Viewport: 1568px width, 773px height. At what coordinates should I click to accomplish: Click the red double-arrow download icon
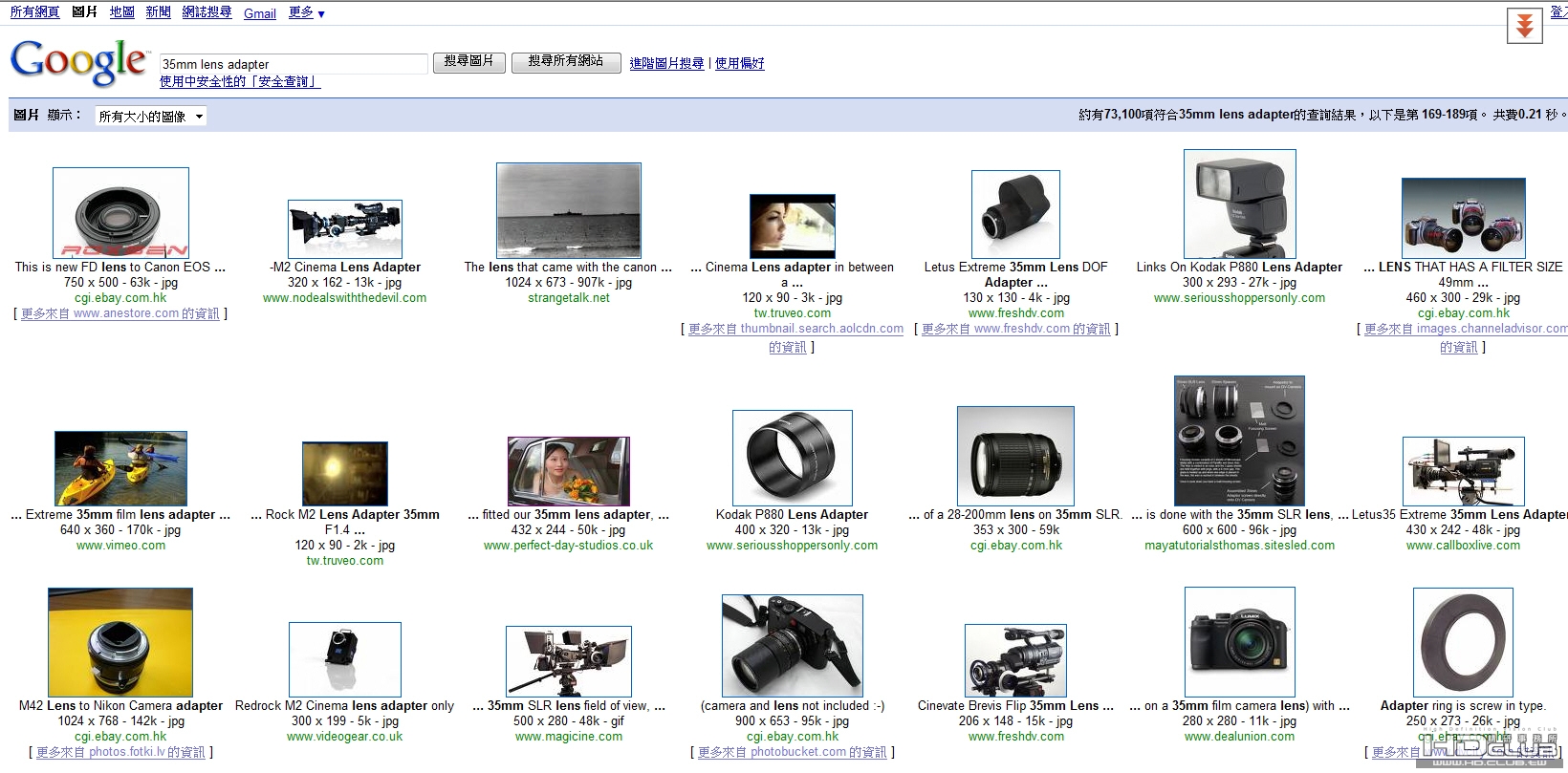pyautogui.click(x=1525, y=26)
